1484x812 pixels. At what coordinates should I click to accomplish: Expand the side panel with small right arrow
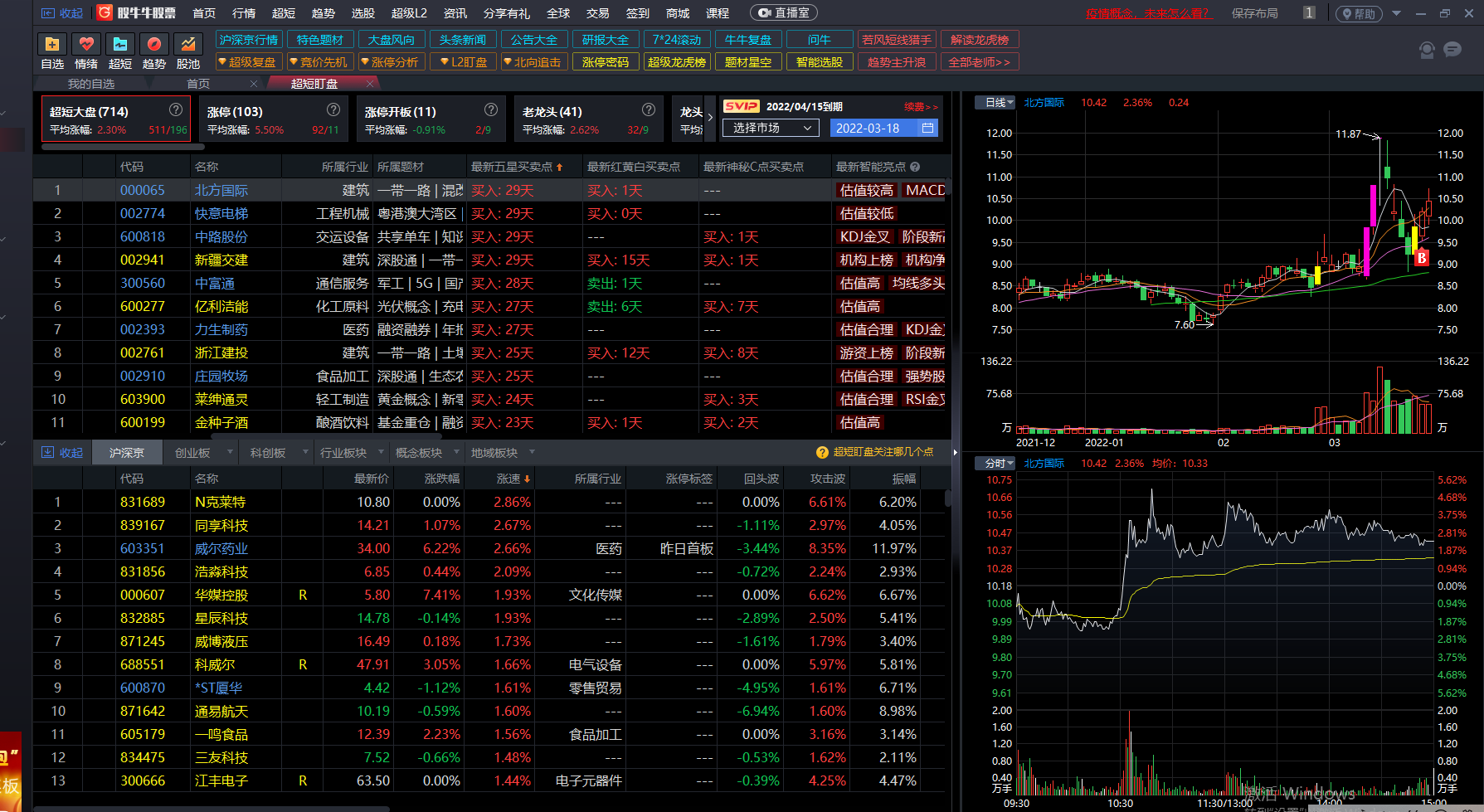(x=955, y=452)
